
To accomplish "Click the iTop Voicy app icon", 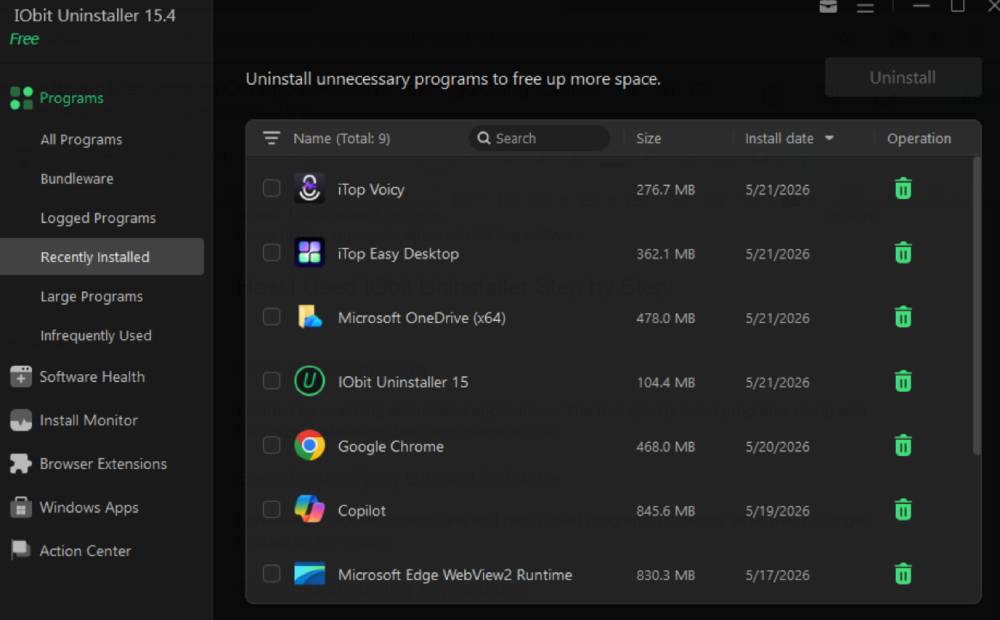I will pyautogui.click(x=309, y=189).
